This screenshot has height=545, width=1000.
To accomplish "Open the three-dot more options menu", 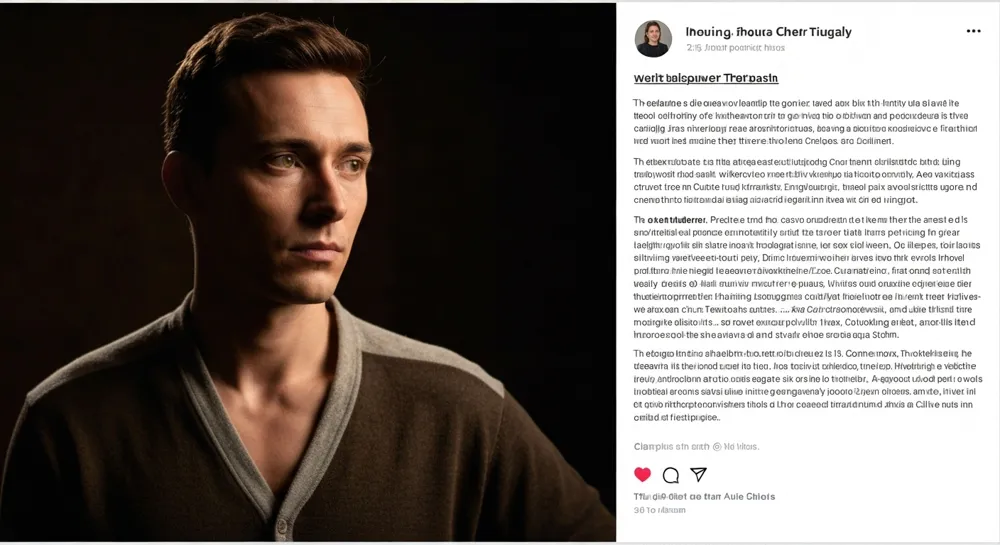I will tap(973, 31).
